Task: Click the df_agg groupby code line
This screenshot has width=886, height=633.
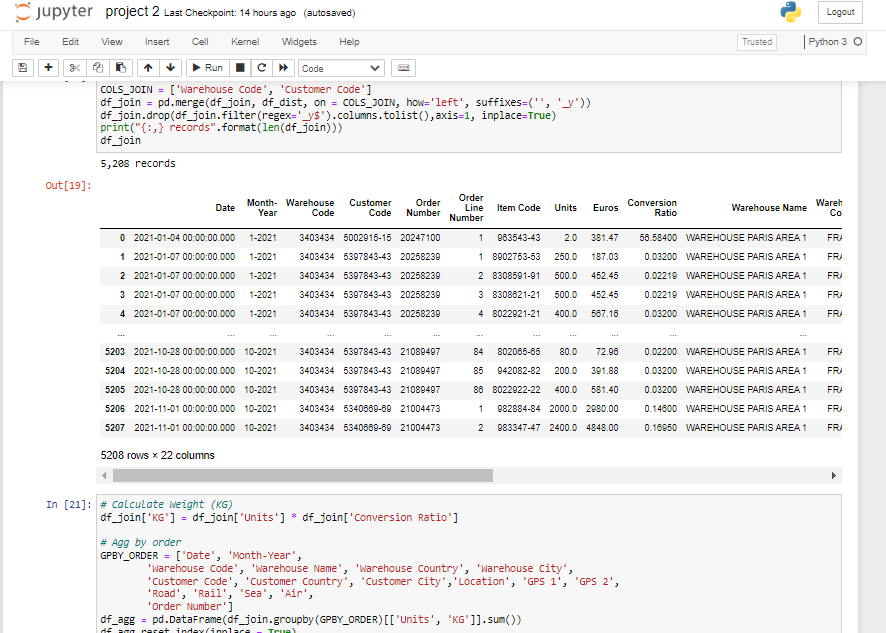Action: tap(311, 620)
